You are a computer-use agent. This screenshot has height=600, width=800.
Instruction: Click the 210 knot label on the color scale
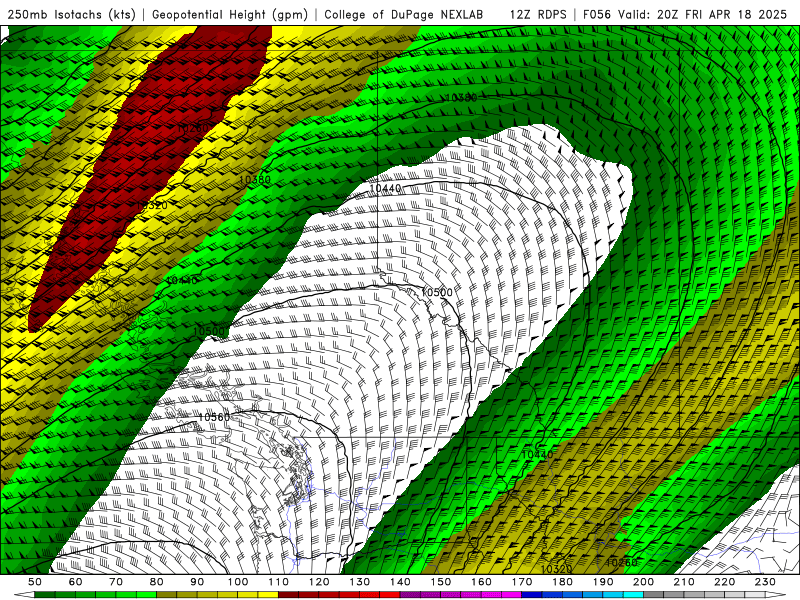pyautogui.click(x=684, y=582)
